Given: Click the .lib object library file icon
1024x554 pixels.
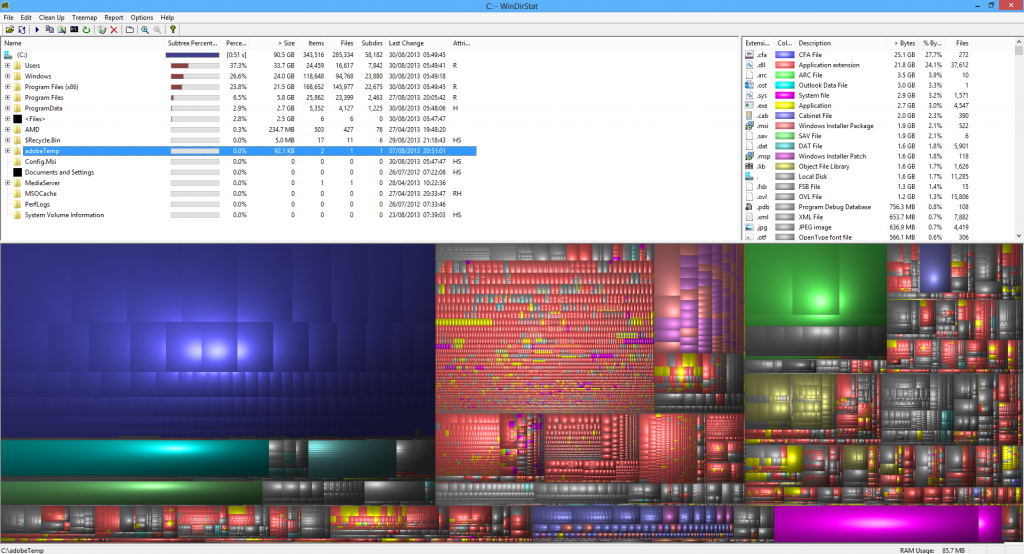Looking at the screenshot, I should pyautogui.click(x=750, y=166).
